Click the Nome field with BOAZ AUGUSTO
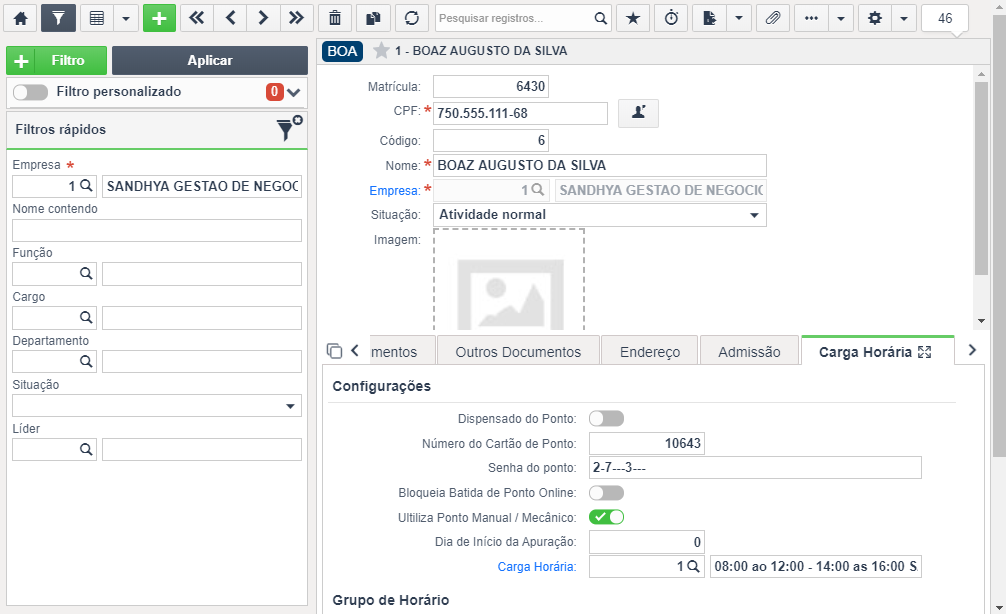Screen dimensions: 1006x614 600,166
